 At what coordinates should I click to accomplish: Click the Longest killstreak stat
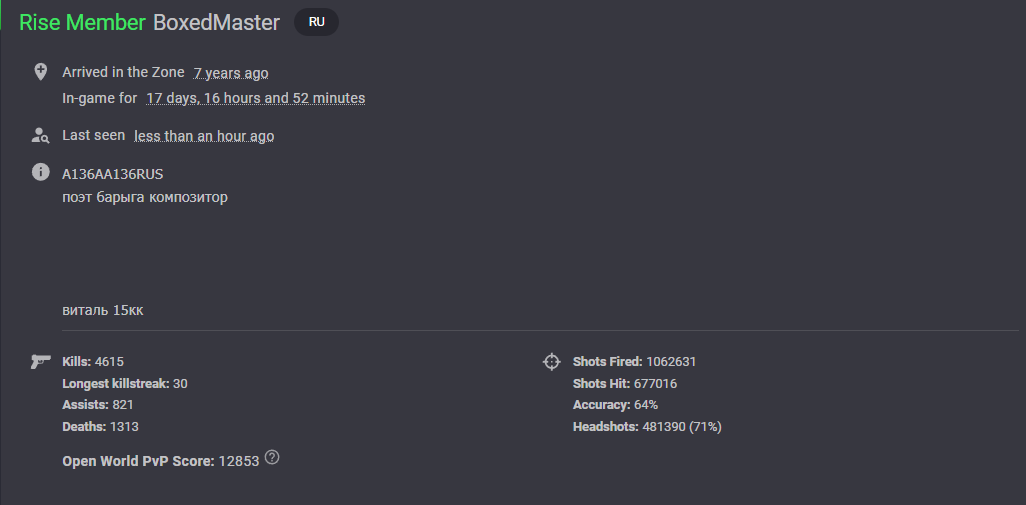[125, 383]
